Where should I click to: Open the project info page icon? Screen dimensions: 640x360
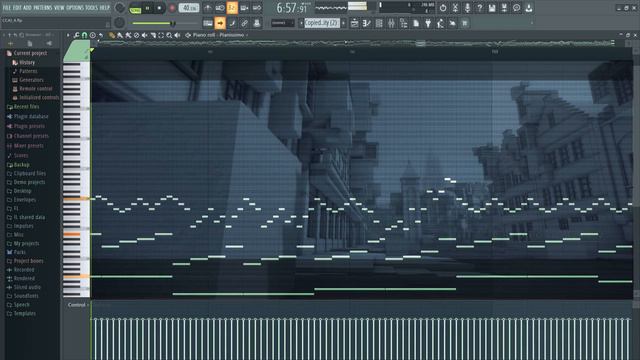click(416, 23)
